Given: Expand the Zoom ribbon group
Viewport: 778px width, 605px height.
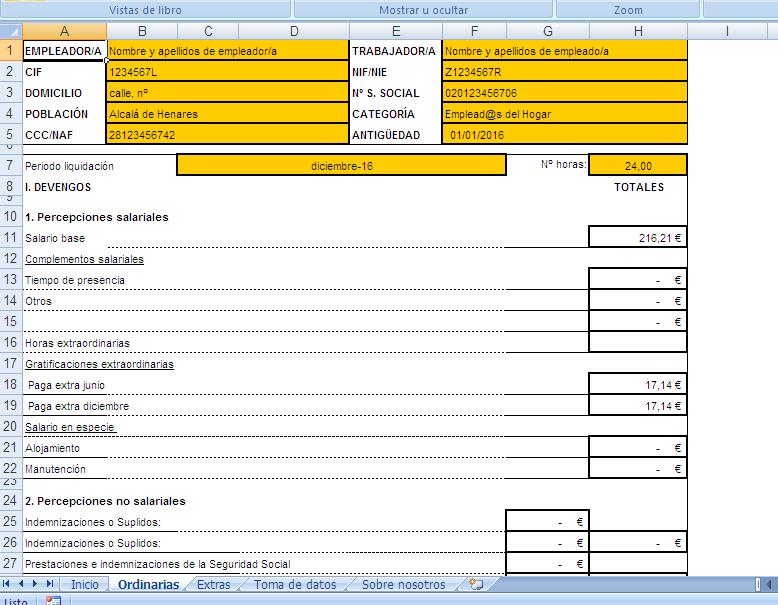Looking at the screenshot, I should coord(628,9).
